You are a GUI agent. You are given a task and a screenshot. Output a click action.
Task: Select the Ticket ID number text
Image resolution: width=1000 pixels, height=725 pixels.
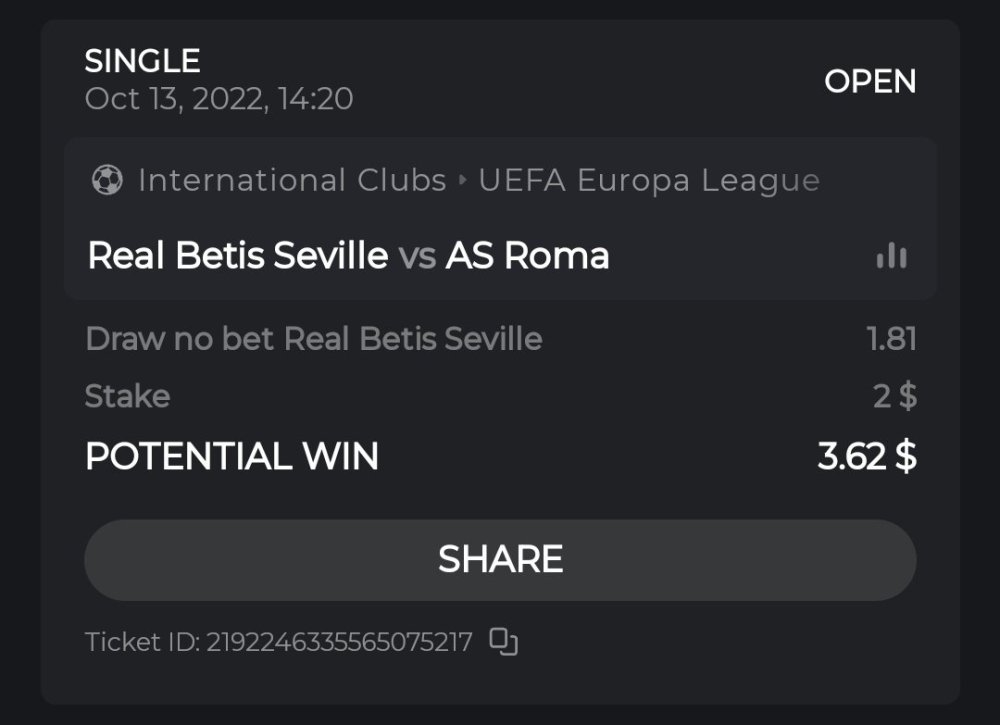pyautogui.click(x=339, y=642)
